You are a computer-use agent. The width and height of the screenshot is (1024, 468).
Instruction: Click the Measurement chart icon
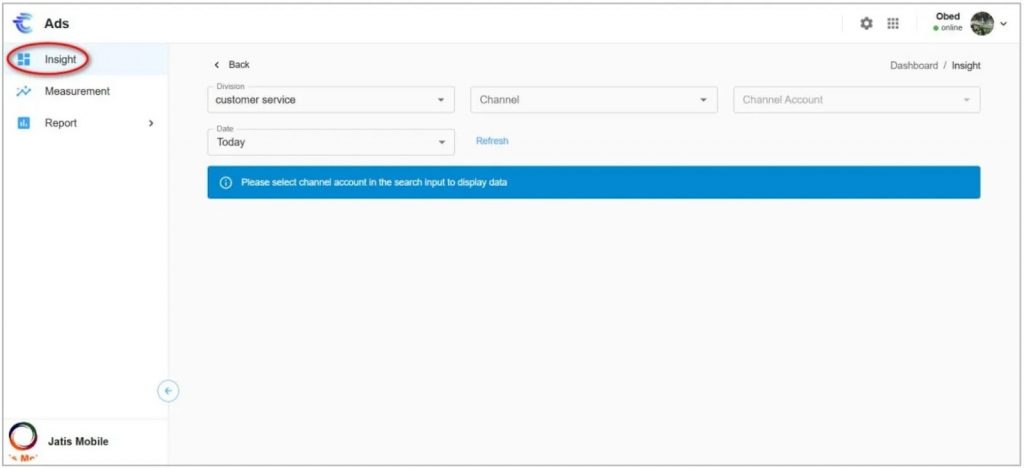point(25,91)
